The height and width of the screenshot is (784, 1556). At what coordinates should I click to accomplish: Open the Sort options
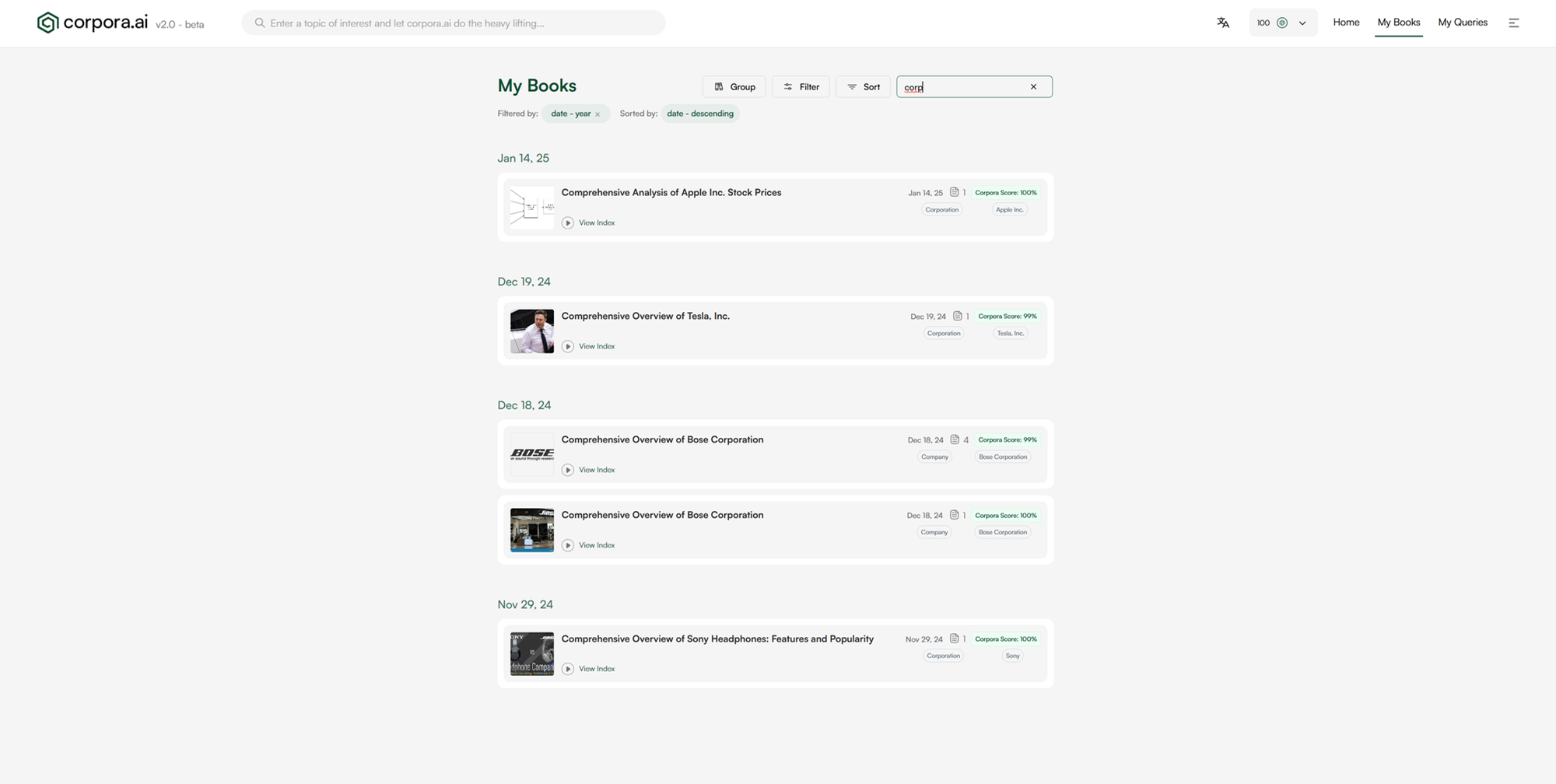click(x=863, y=86)
